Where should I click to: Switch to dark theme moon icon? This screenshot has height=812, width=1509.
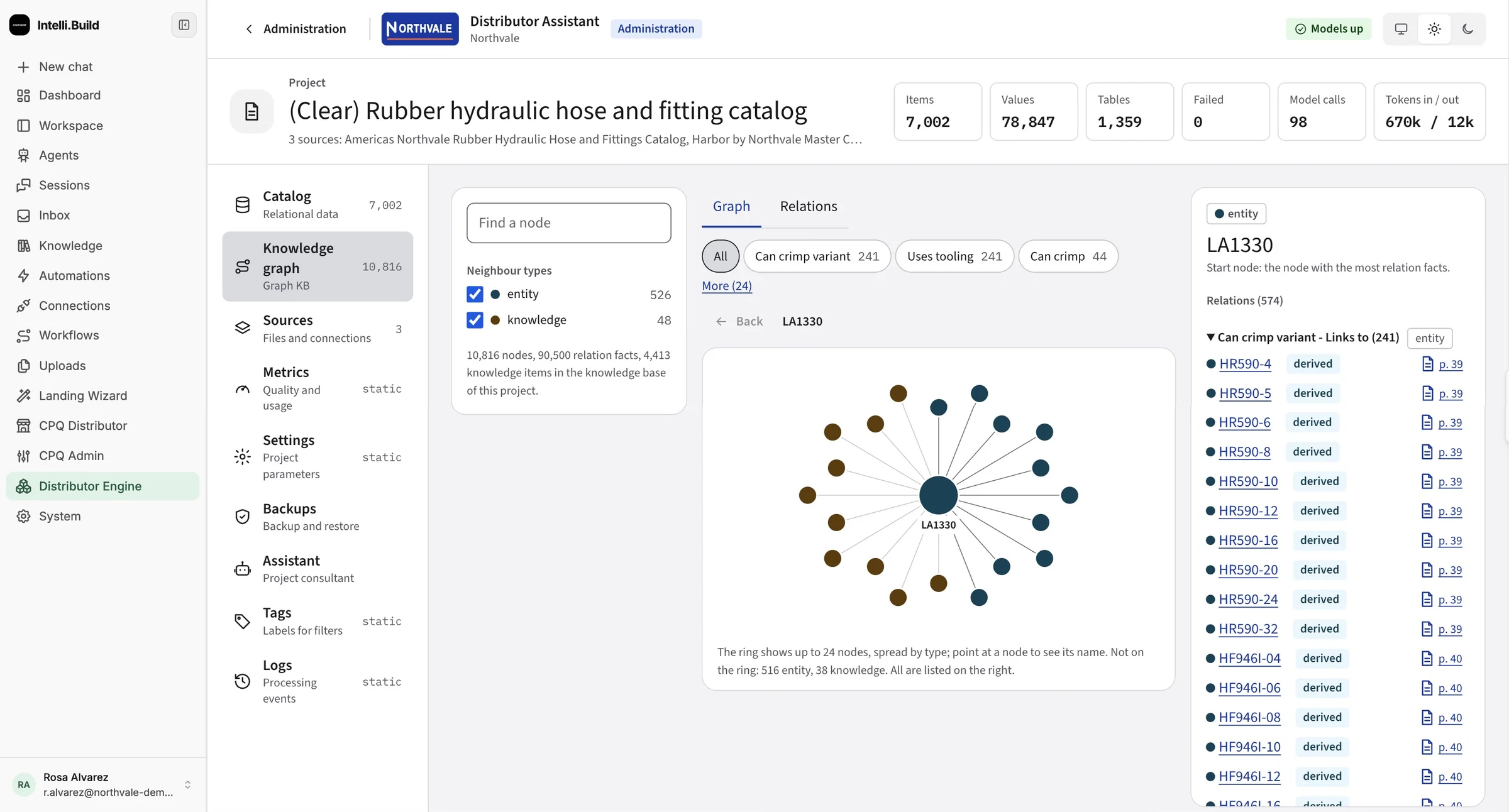[x=1468, y=29]
